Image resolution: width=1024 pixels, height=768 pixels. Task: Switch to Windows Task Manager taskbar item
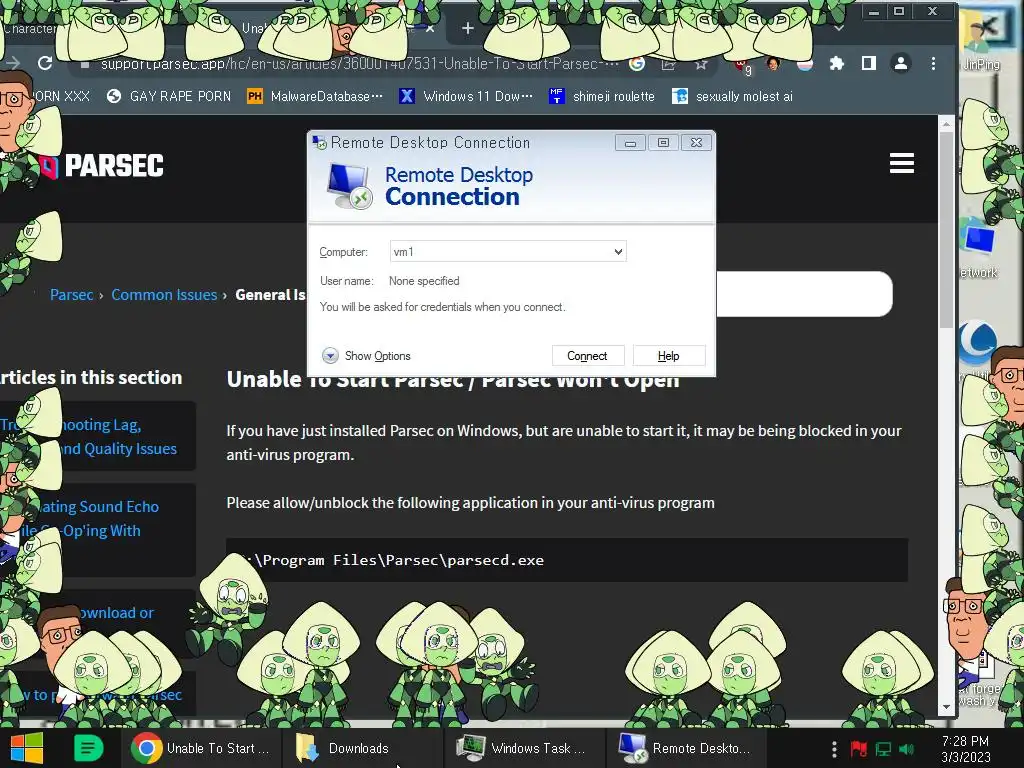coord(524,748)
